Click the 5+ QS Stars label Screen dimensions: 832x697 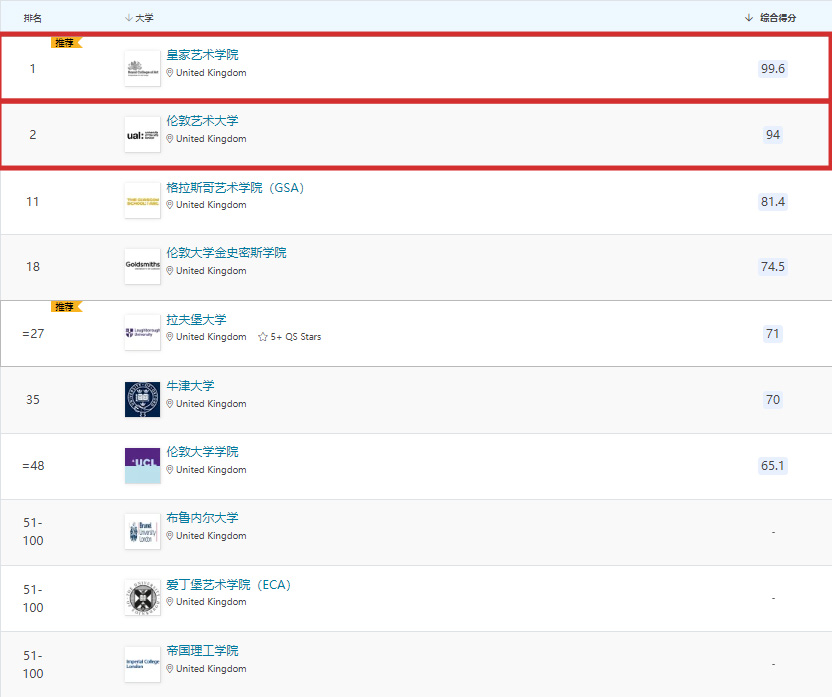coord(296,337)
